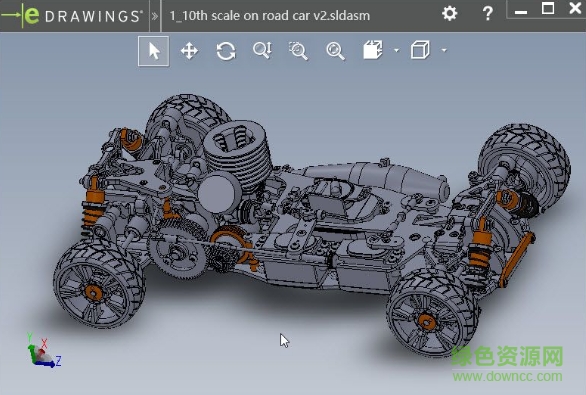Minimize the eDrawings window
This screenshot has width=586, height=395.
(521, 10)
